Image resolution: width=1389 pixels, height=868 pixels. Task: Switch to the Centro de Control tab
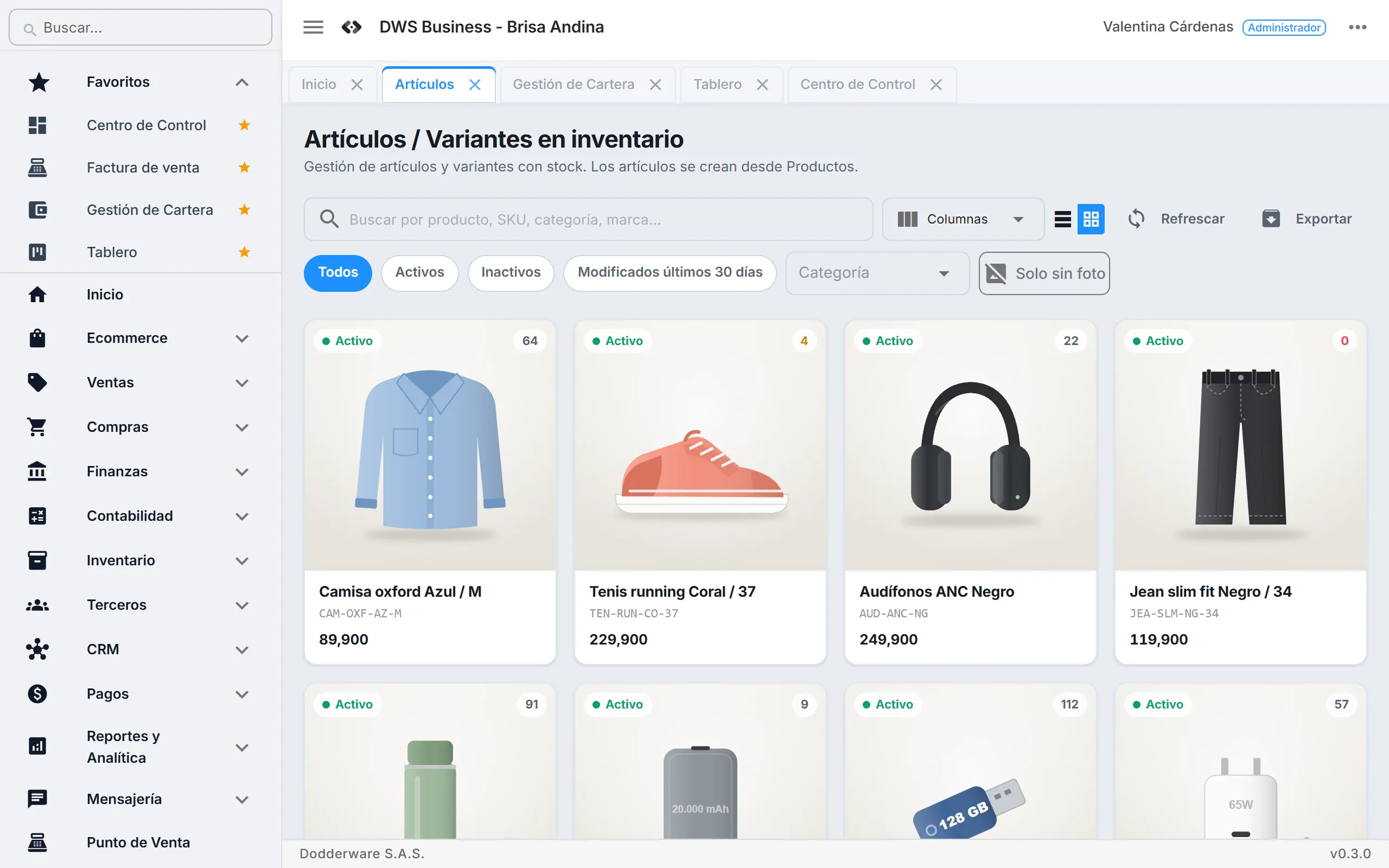click(x=857, y=85)
